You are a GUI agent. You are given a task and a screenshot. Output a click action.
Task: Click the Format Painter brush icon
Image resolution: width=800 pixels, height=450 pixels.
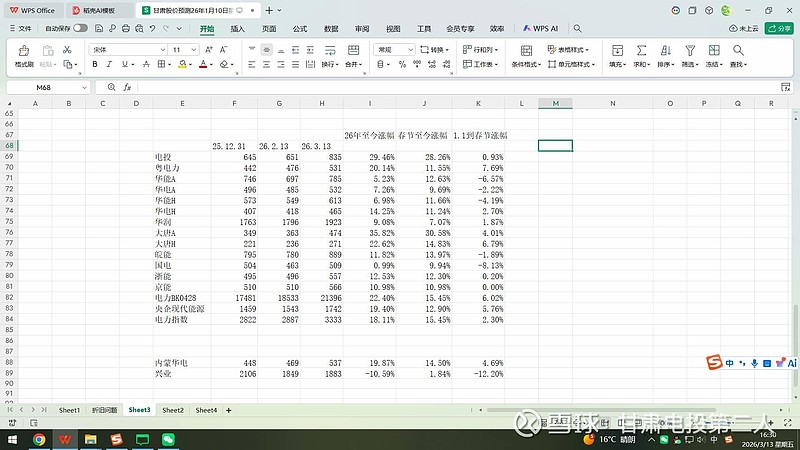pos(24,50)
